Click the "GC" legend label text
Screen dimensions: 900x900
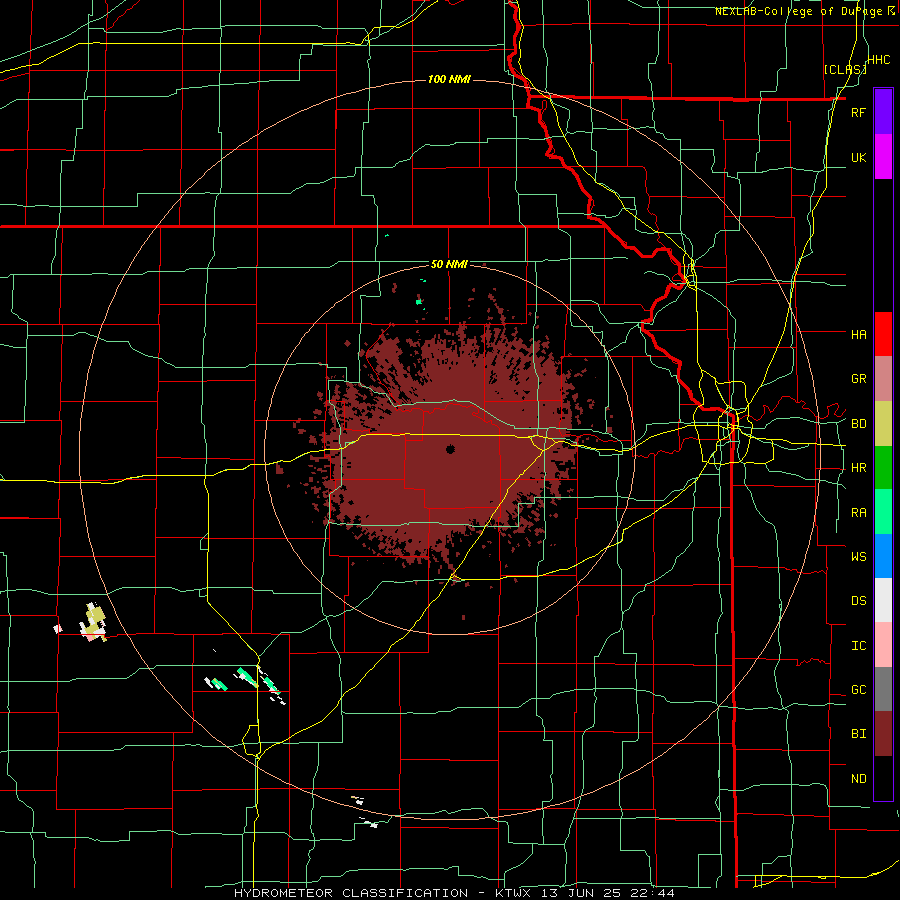pyautogui.click(x=858, y=689)
